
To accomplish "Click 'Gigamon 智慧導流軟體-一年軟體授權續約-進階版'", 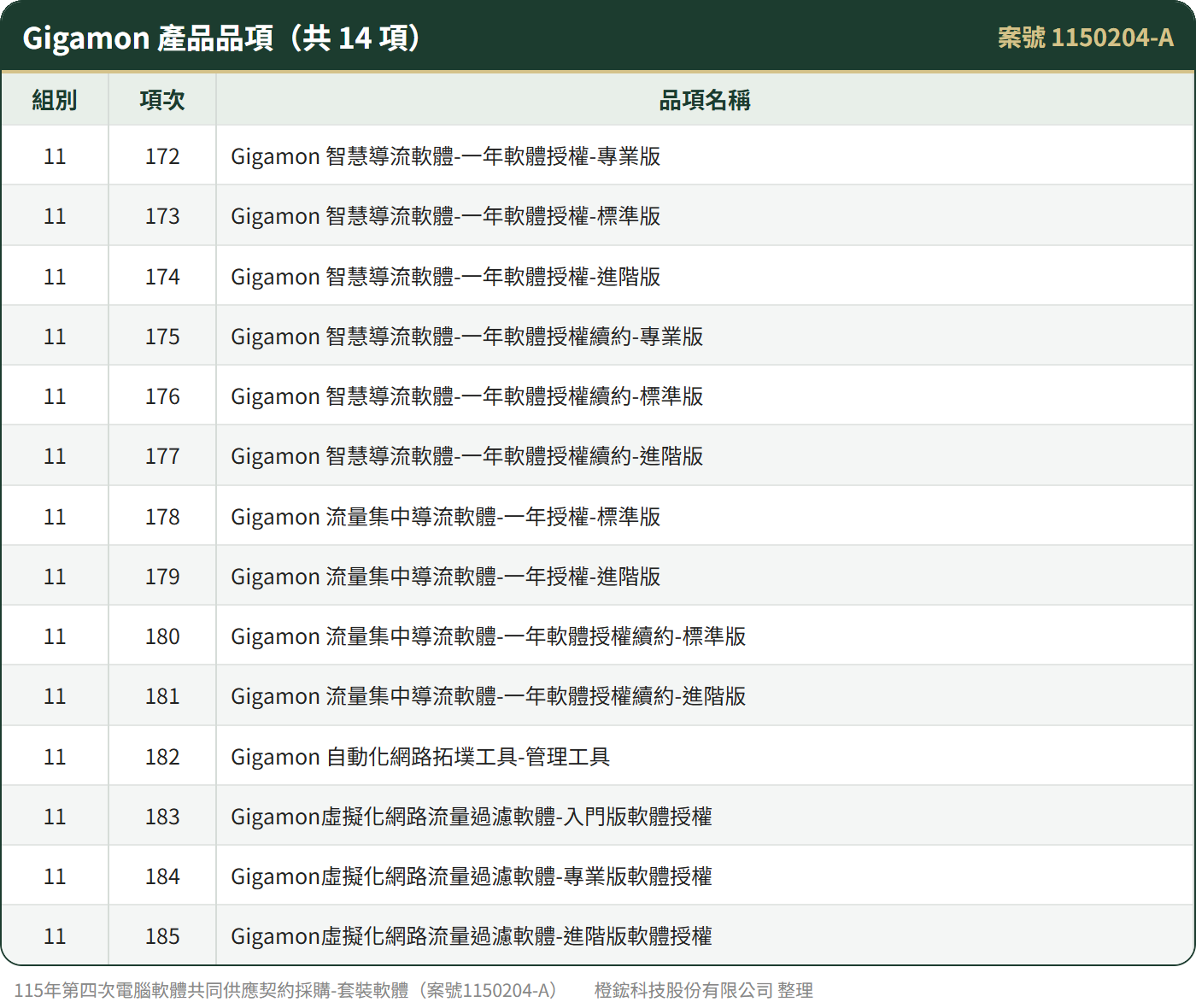I will click(x=467, y=456).
